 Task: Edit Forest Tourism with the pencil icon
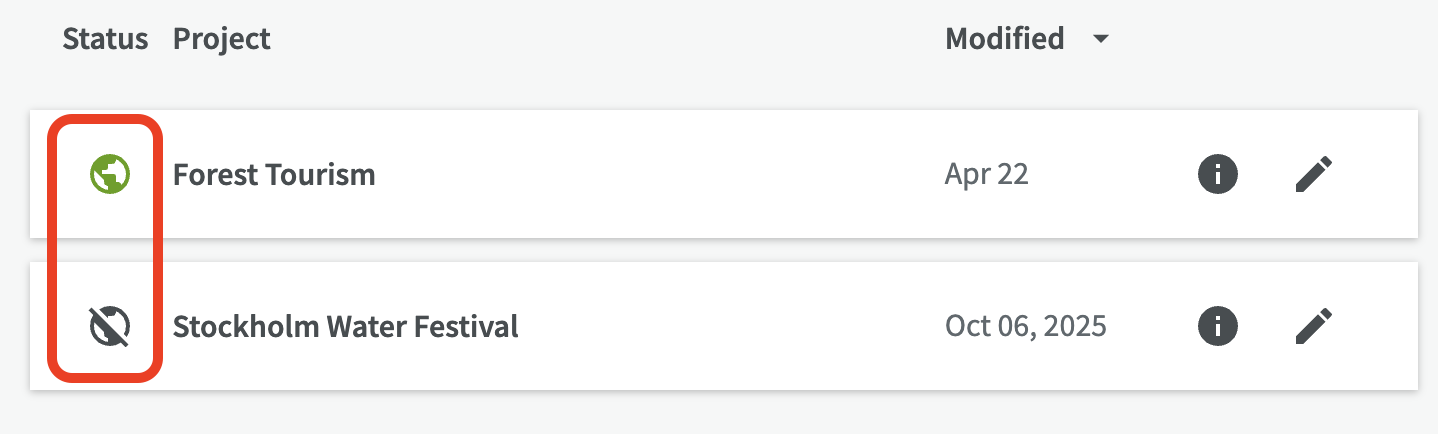(1314, 175)
